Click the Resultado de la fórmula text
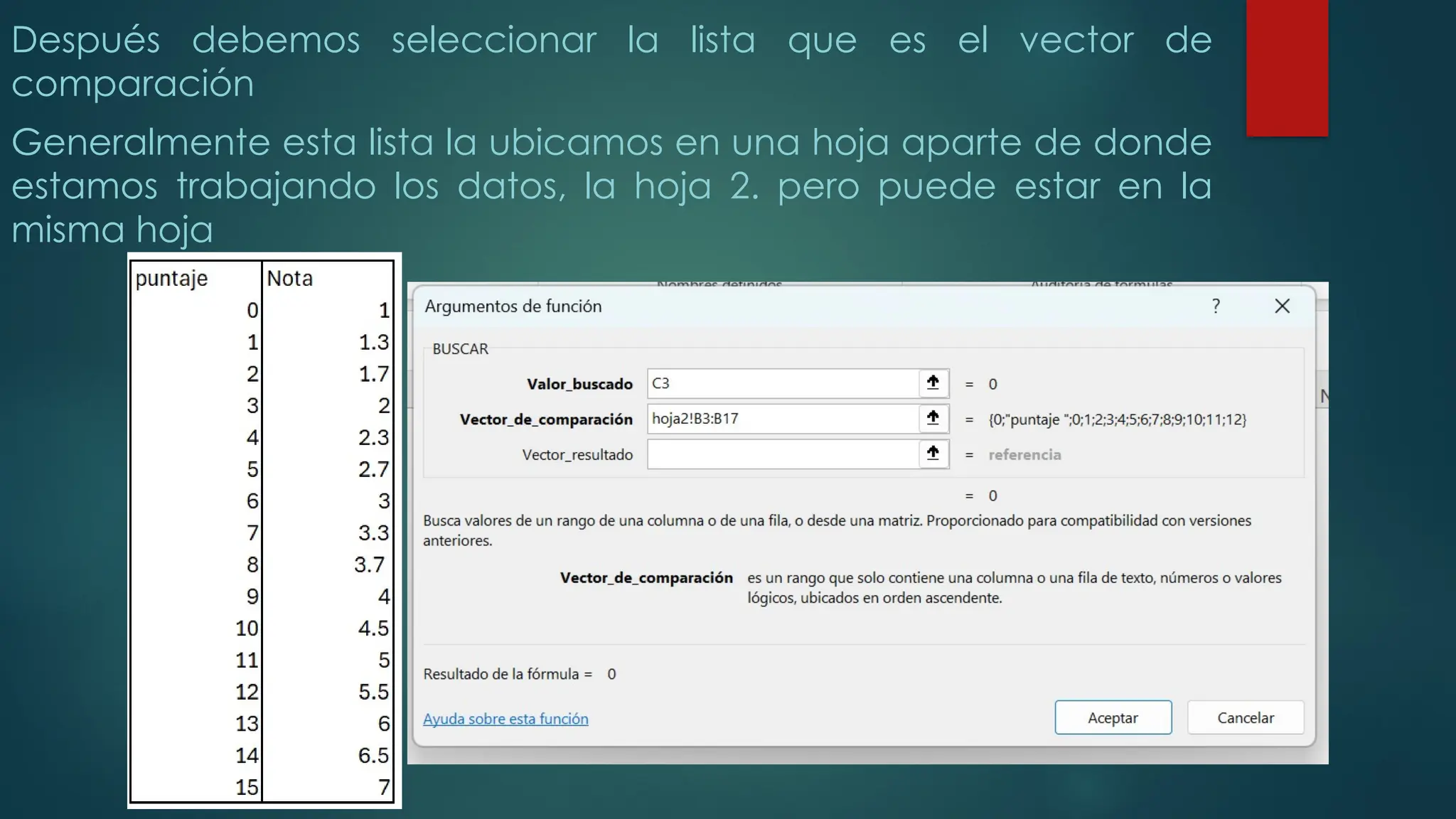 tap(508, 674)
